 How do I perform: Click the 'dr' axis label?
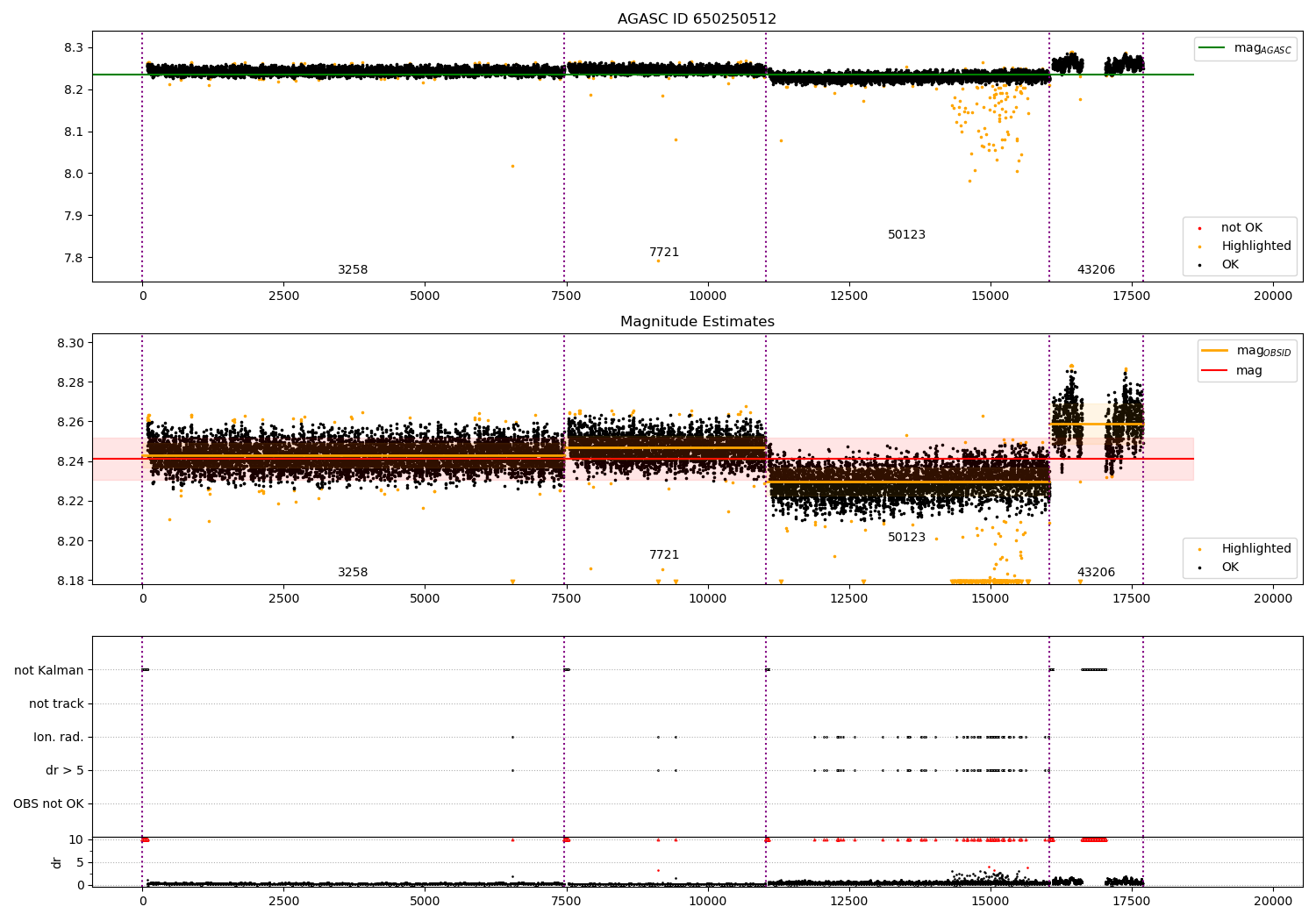click(57, 863)
